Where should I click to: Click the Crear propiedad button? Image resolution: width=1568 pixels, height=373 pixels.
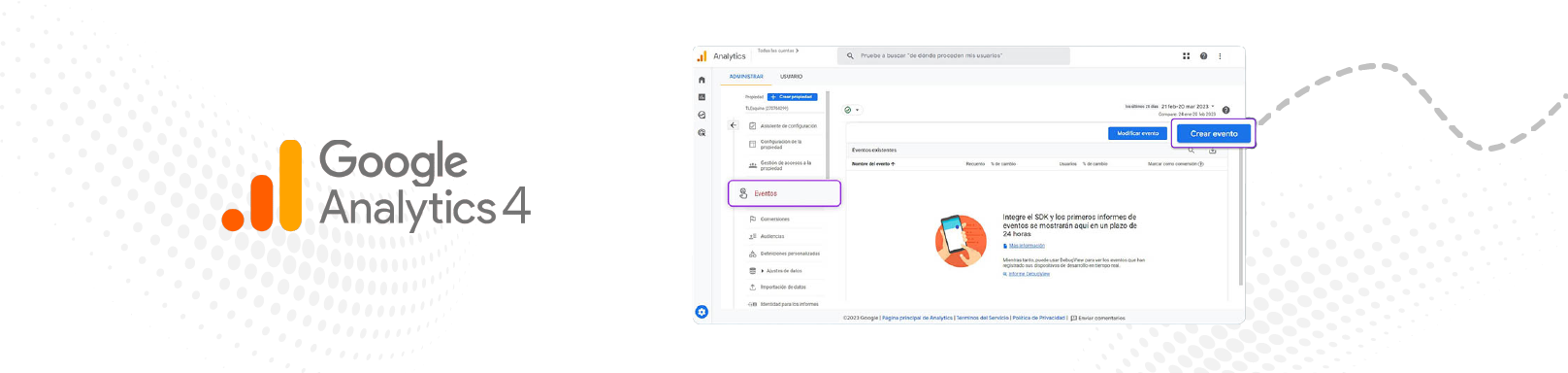pyautogui.click(x=793, y=97)
